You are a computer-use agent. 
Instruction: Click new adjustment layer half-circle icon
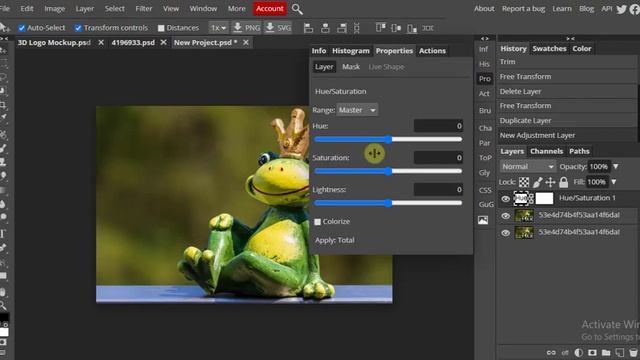click(578, 353)
